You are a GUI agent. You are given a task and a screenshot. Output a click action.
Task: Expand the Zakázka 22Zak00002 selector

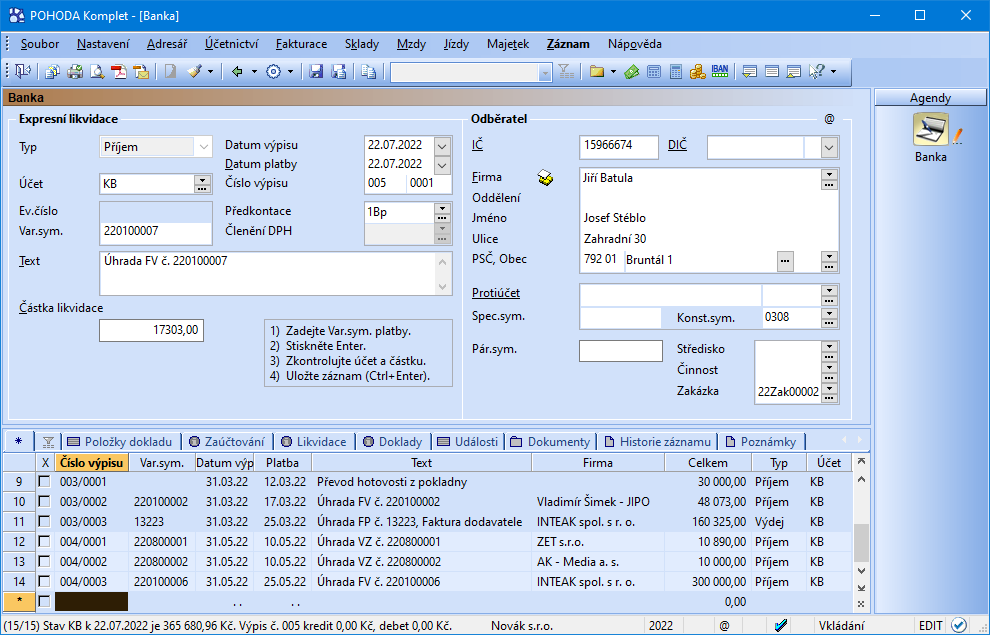pos(830,392)
